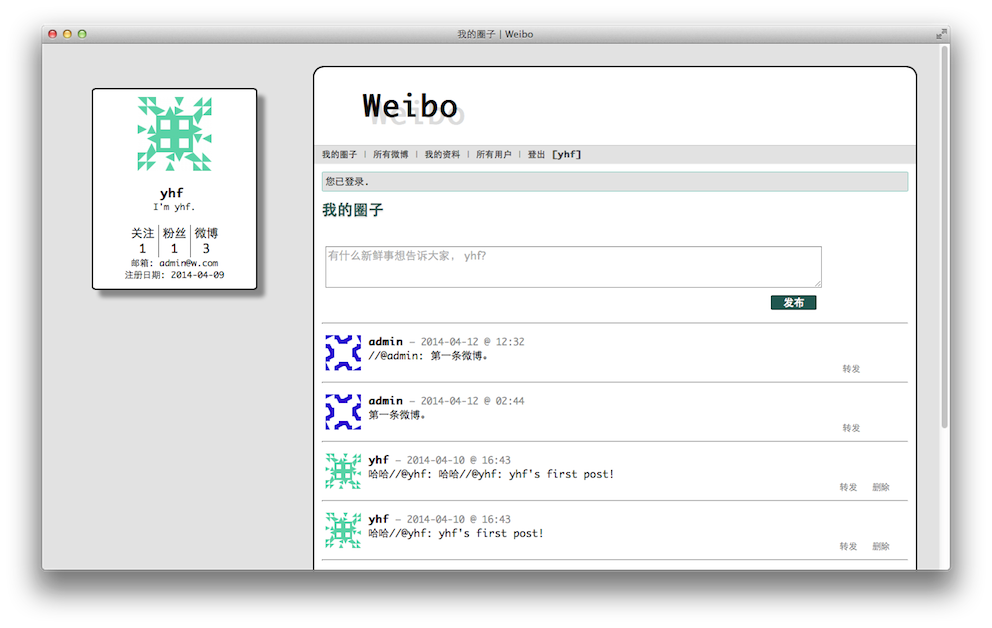
Task: Delete yhf's '哈哈//@yhf: 哈哈' post
Action: (x=881, y=487)
